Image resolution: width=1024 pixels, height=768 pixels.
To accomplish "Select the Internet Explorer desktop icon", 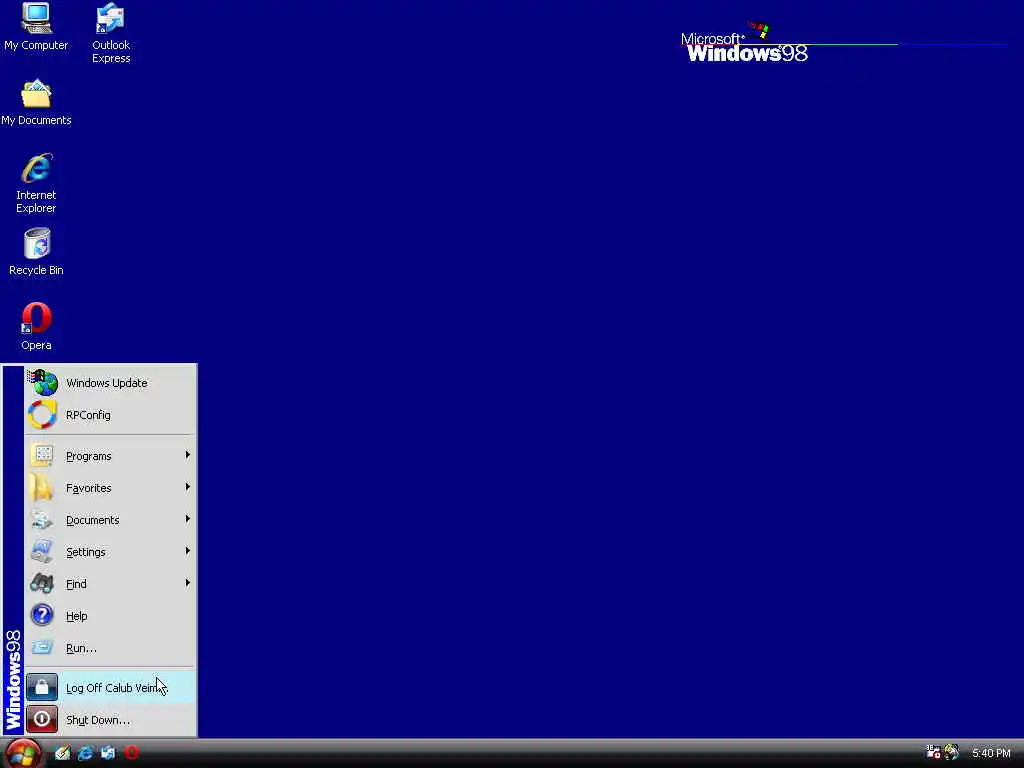I will point(36,183).
